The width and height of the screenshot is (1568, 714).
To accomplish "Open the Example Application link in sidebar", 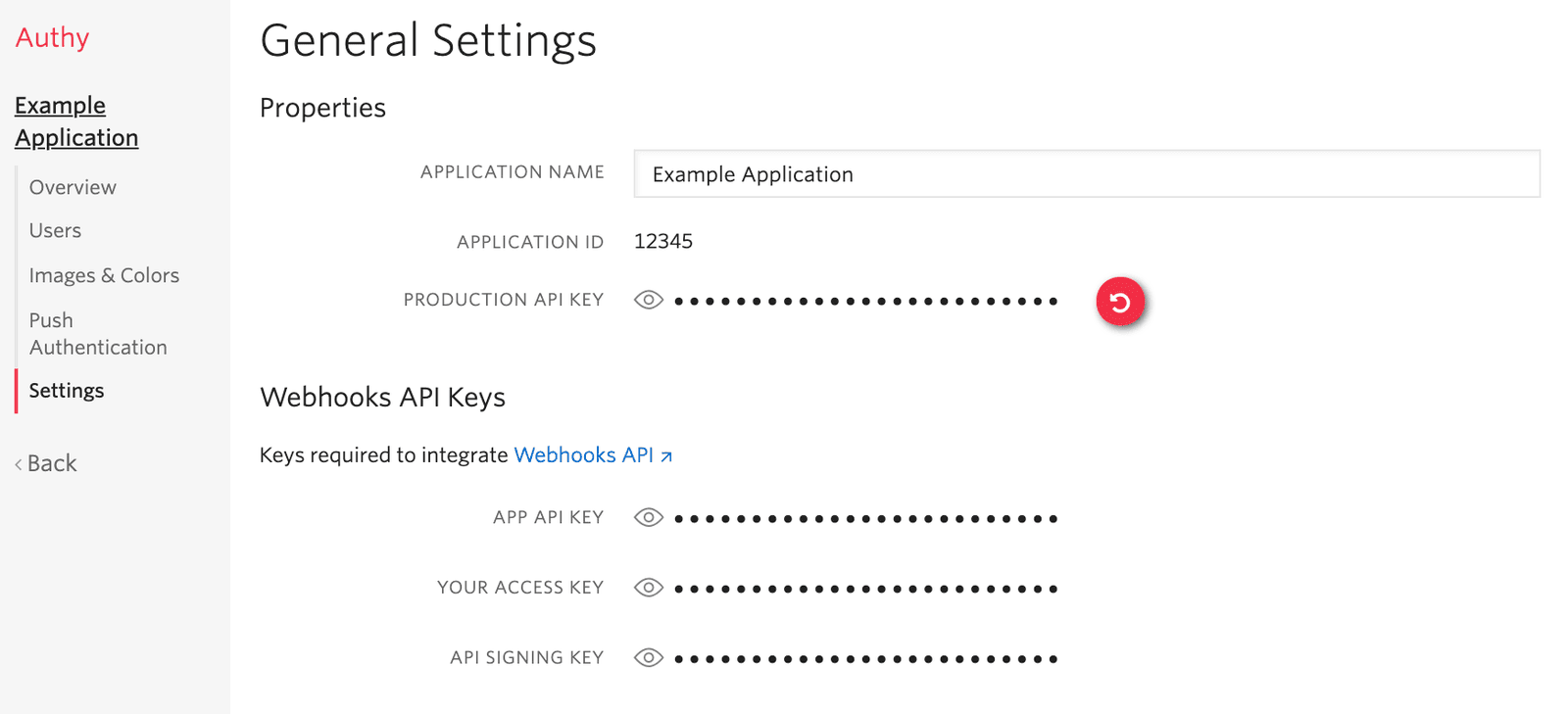I will click(x=76, y=121).
